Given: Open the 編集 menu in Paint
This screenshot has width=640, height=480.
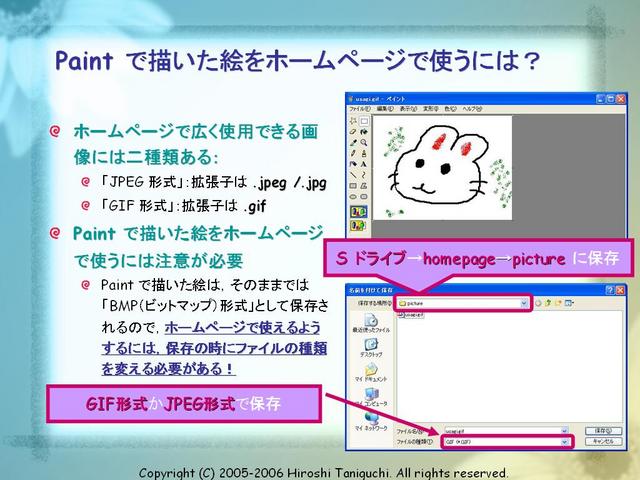Looking at the screenshot, I should point(385,109).
